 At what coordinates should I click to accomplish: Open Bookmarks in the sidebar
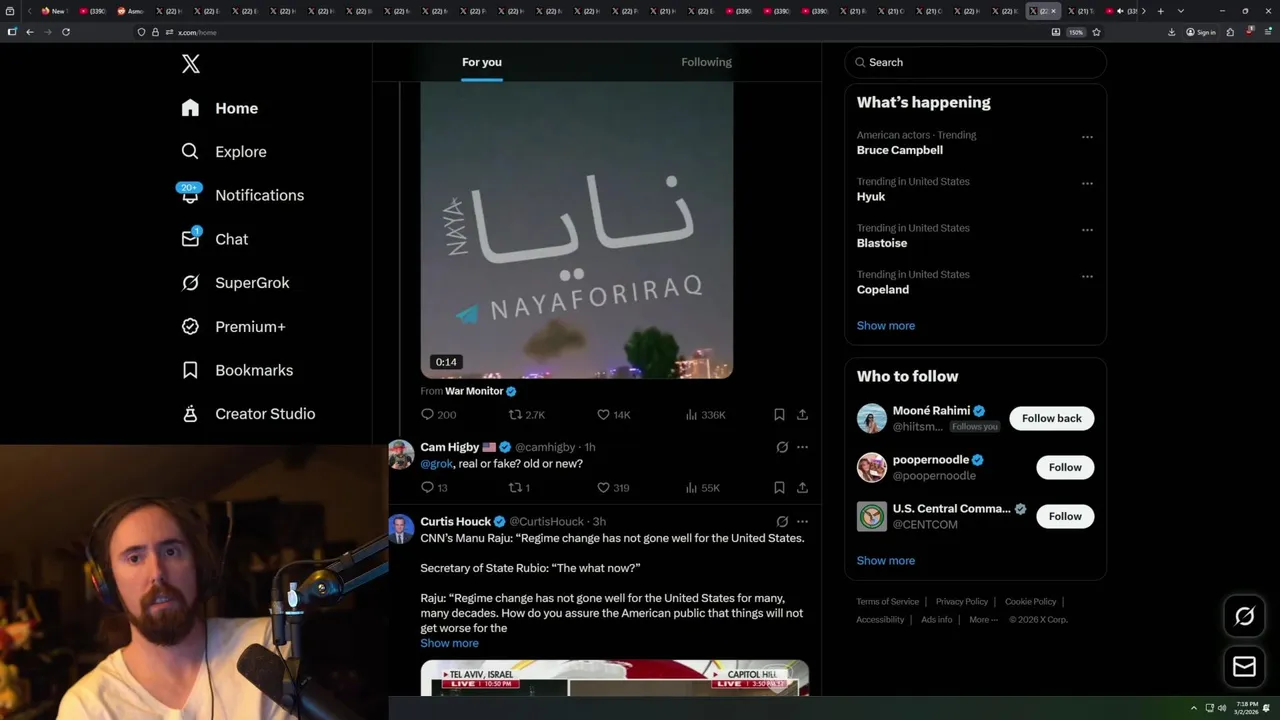[x=237, y=370]
